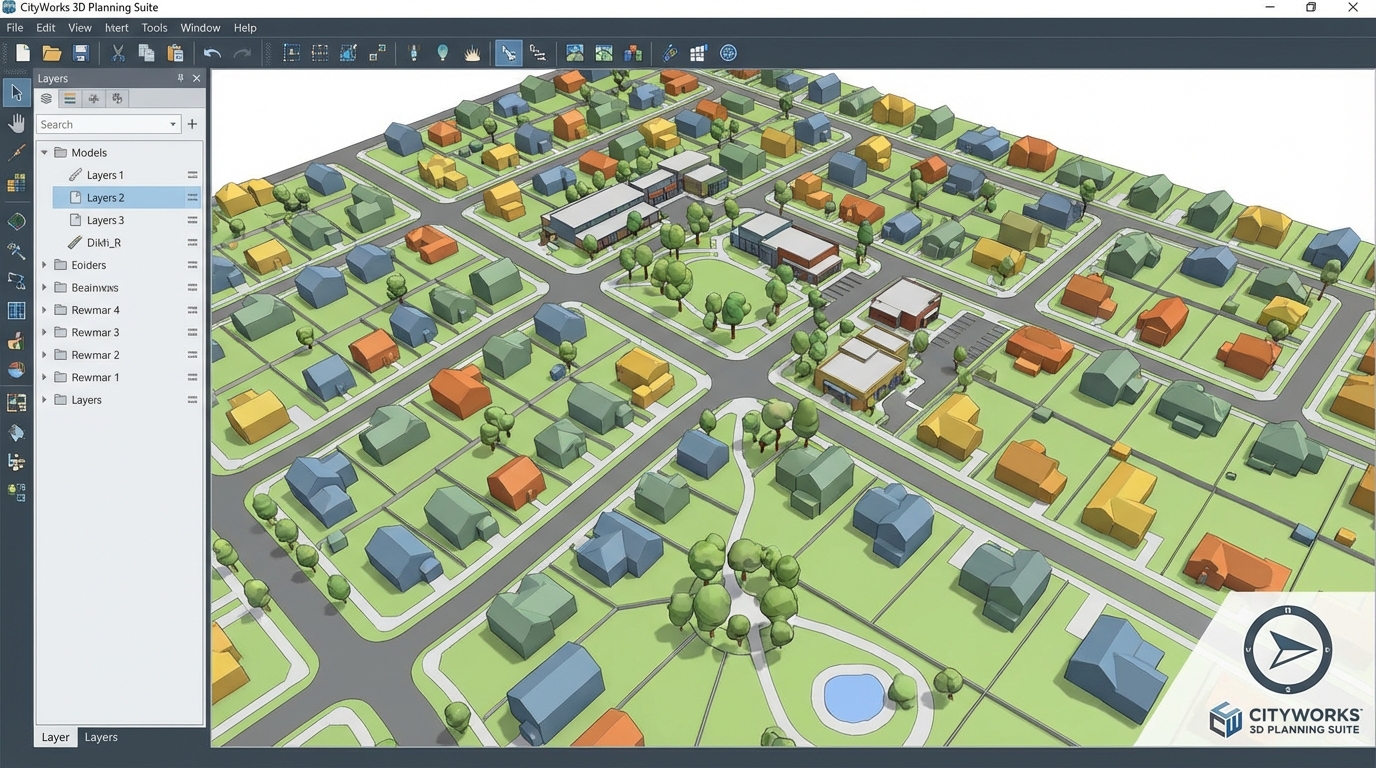Switch the Layers panel to the list view tab

click(x=69, y=98)
